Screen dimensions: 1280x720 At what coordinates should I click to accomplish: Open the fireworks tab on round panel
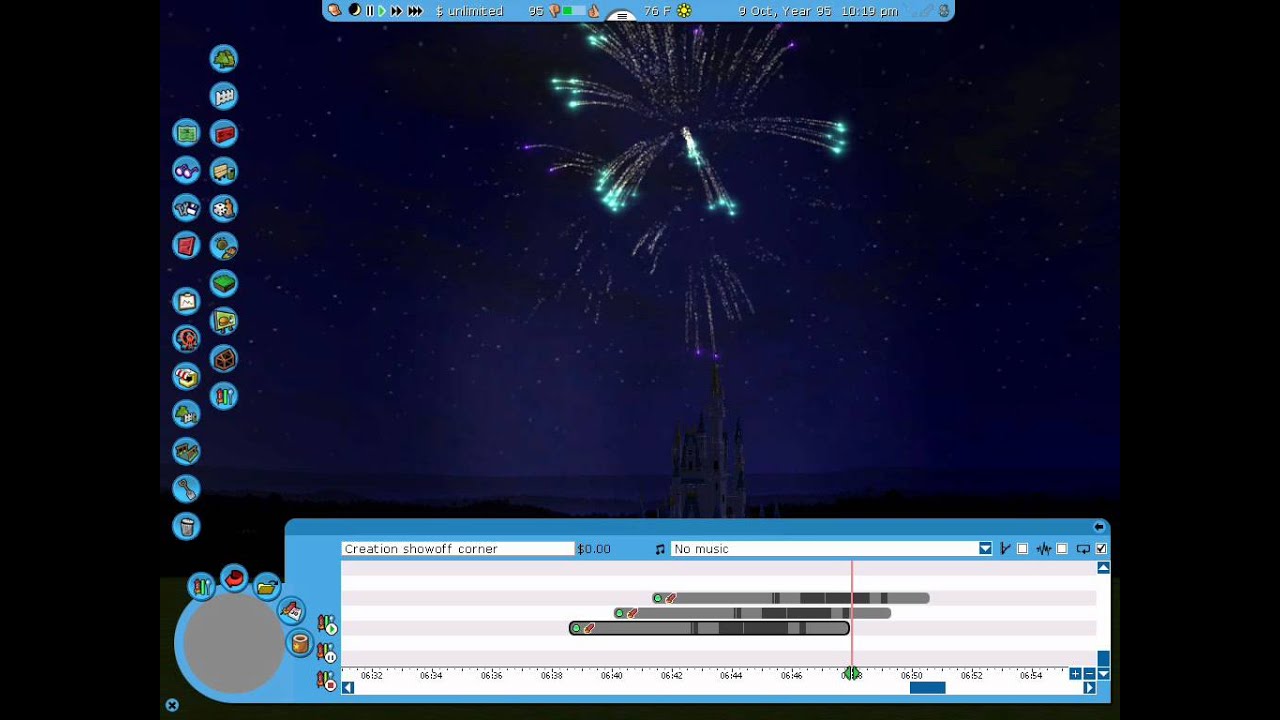201,587
